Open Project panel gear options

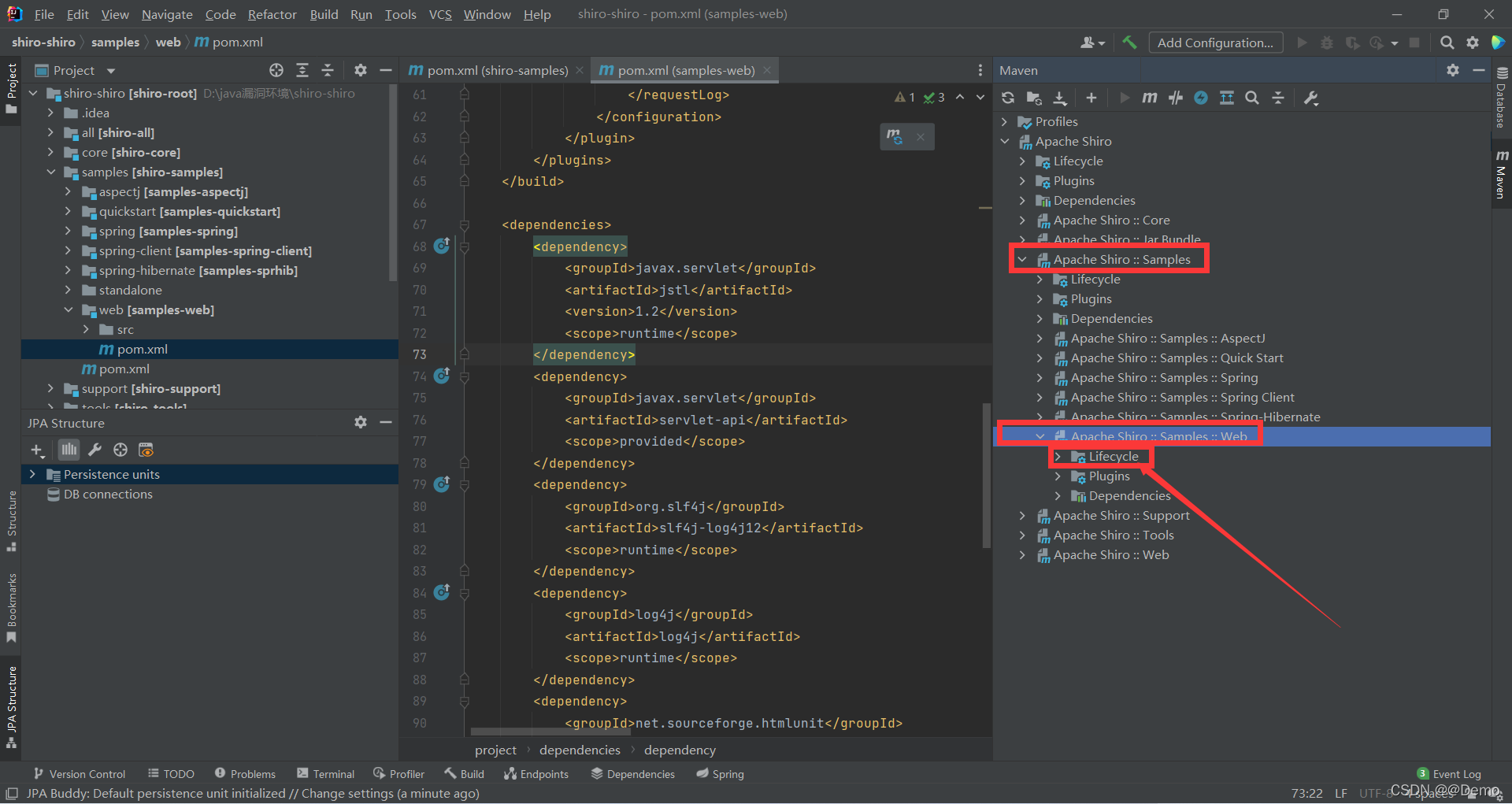pos(360,70)
